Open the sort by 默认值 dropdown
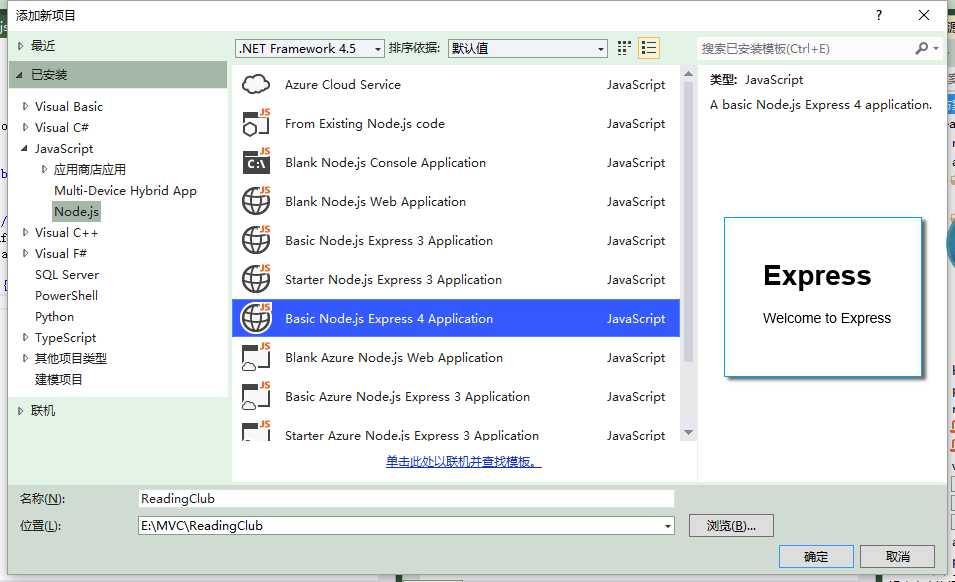This screenshot has height=582, width=955. 527,48
